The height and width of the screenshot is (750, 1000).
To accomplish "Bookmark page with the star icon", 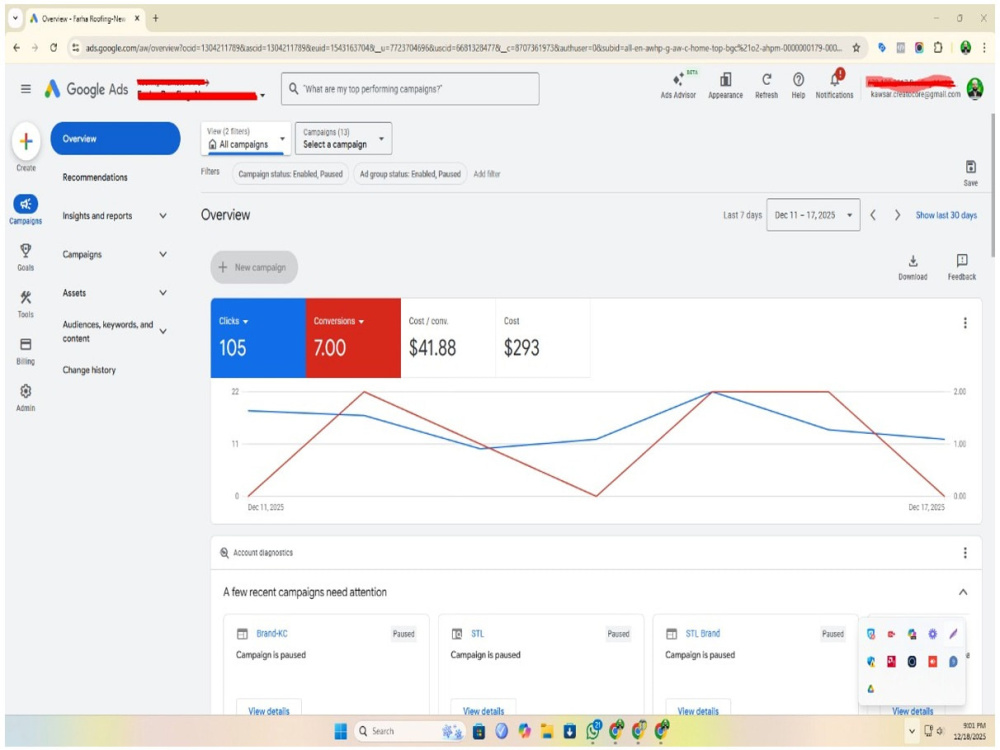I will [x=856, y=48].
